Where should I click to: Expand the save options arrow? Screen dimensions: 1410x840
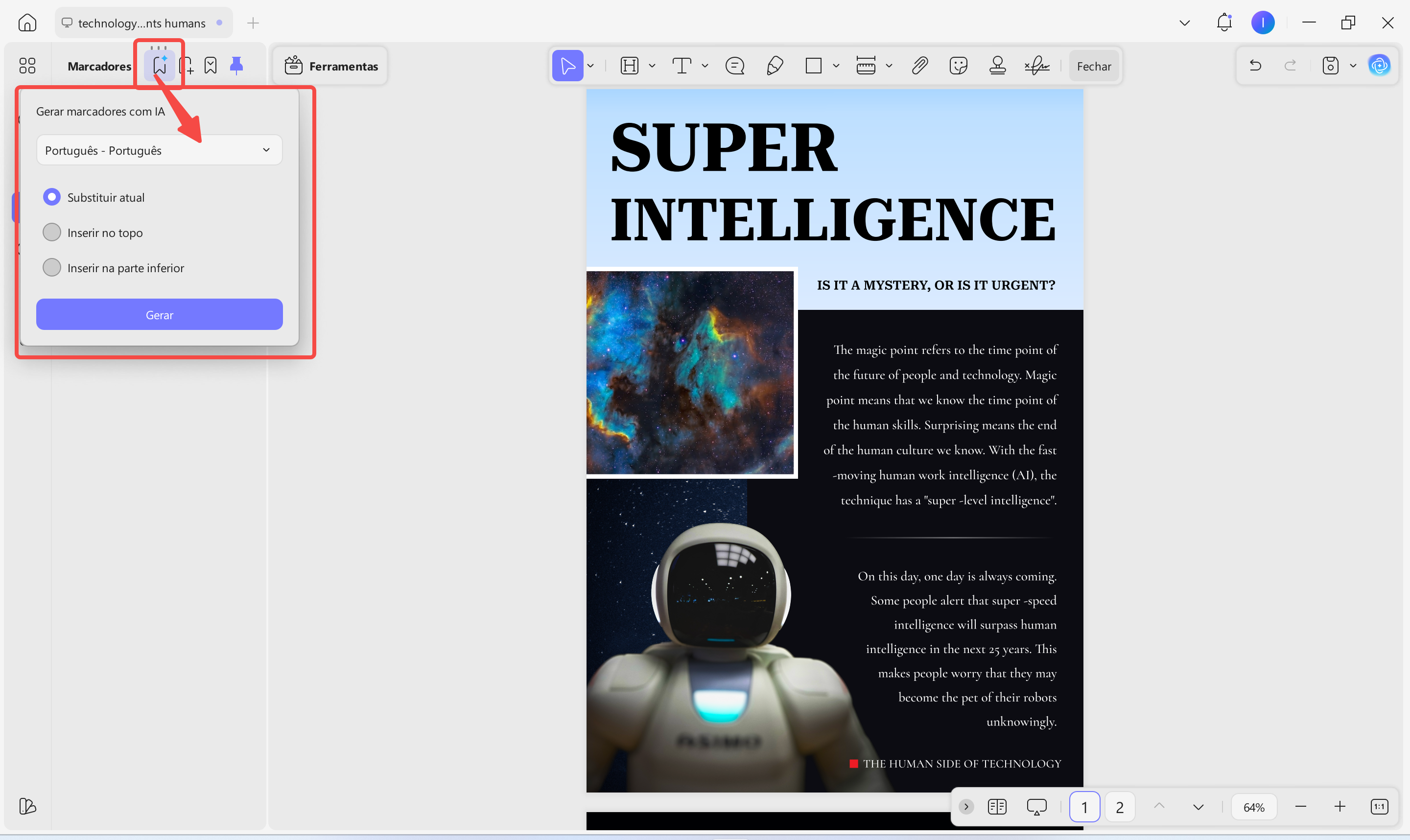click(1353, 66)
